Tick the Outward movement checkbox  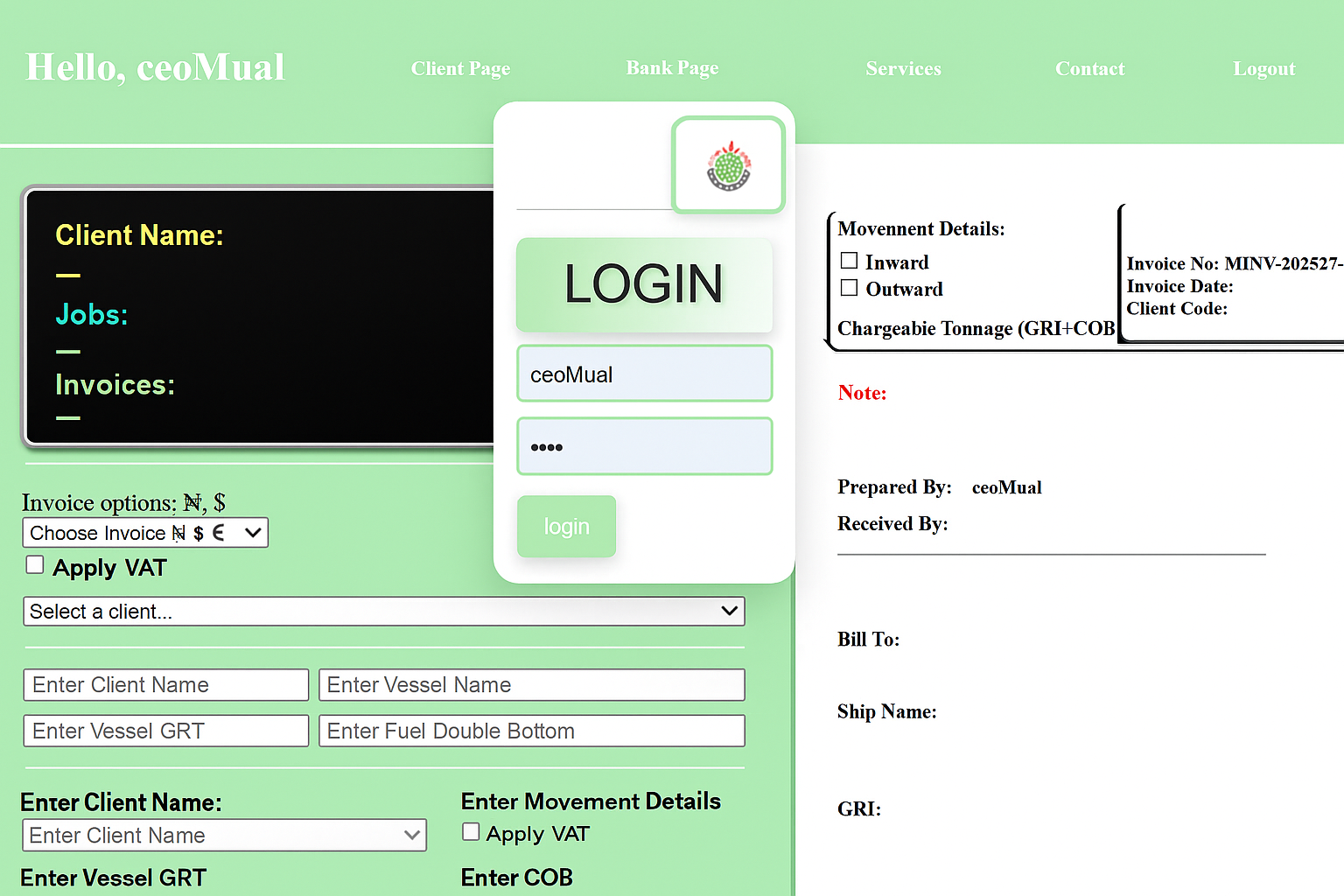(849, 288)
